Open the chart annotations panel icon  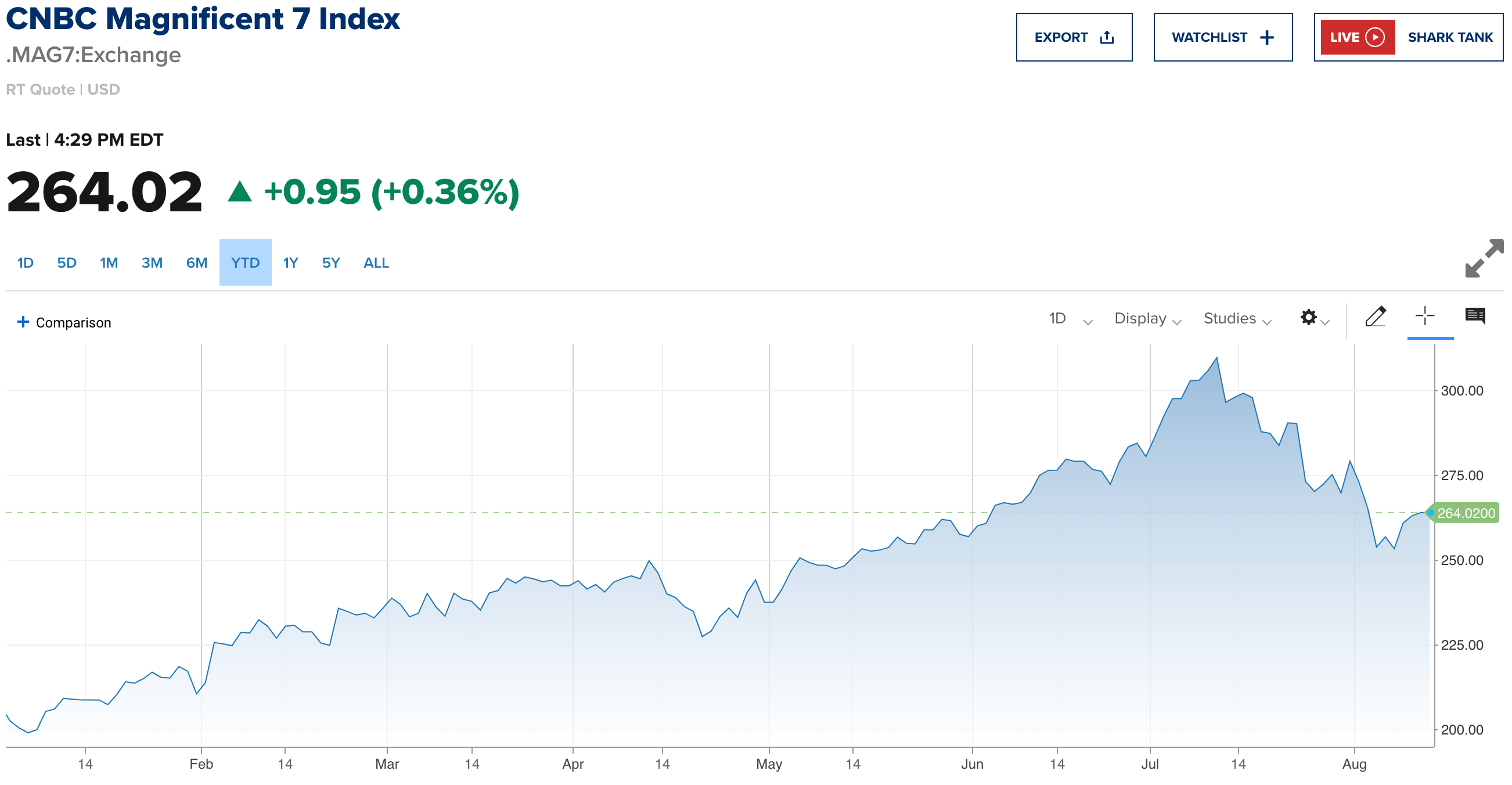pyautogui.click(x=1475, y=316)
